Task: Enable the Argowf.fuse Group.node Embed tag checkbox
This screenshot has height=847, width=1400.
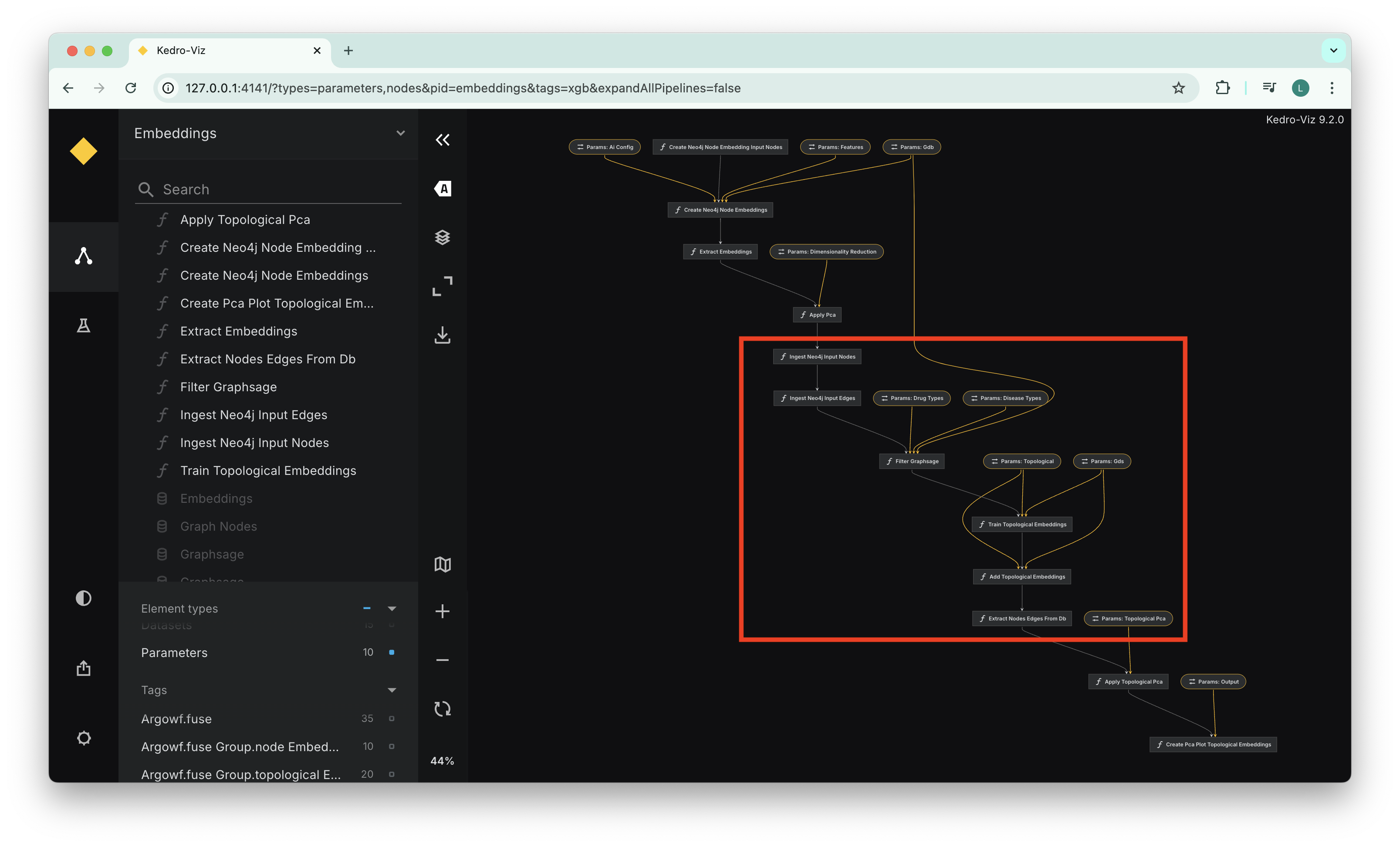Action: pos(392,746)
